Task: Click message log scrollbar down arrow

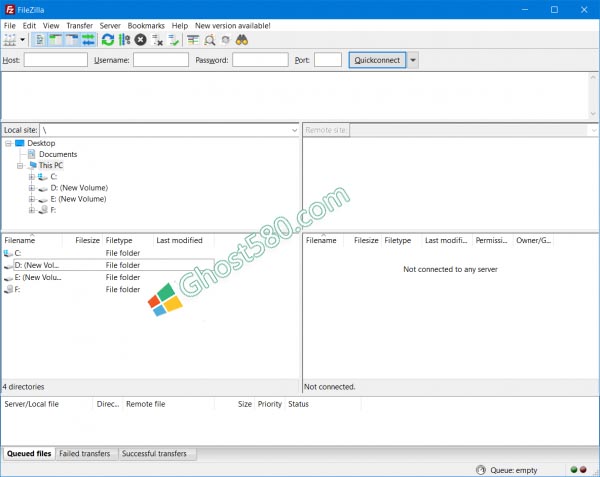Action: click(x=593, y=114)
